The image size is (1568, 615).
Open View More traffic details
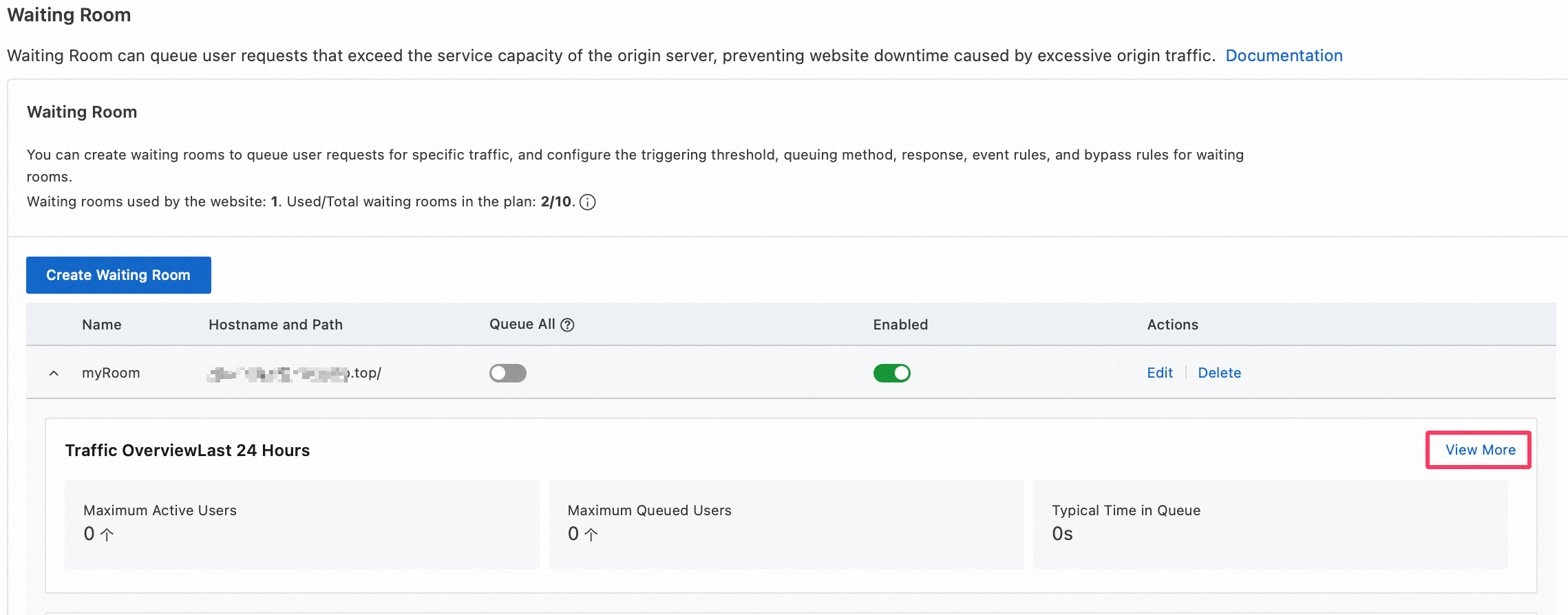[1480, 450]
